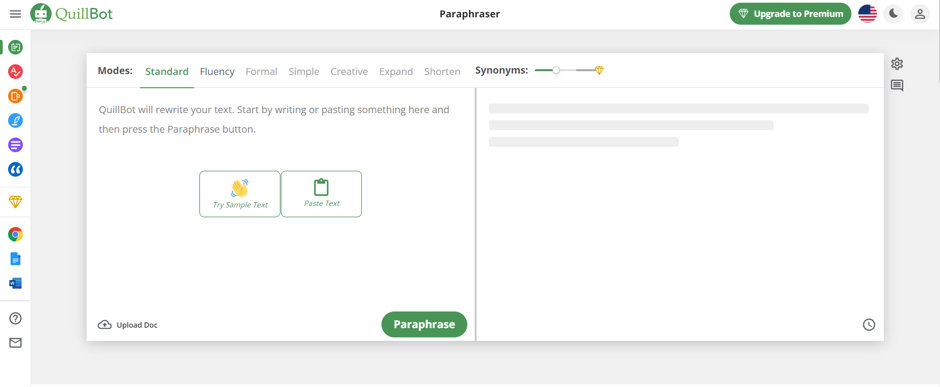This screenshot has width=940, height=387.
Task: Click Upgrade to Premium button
Action: click(790, 14)
